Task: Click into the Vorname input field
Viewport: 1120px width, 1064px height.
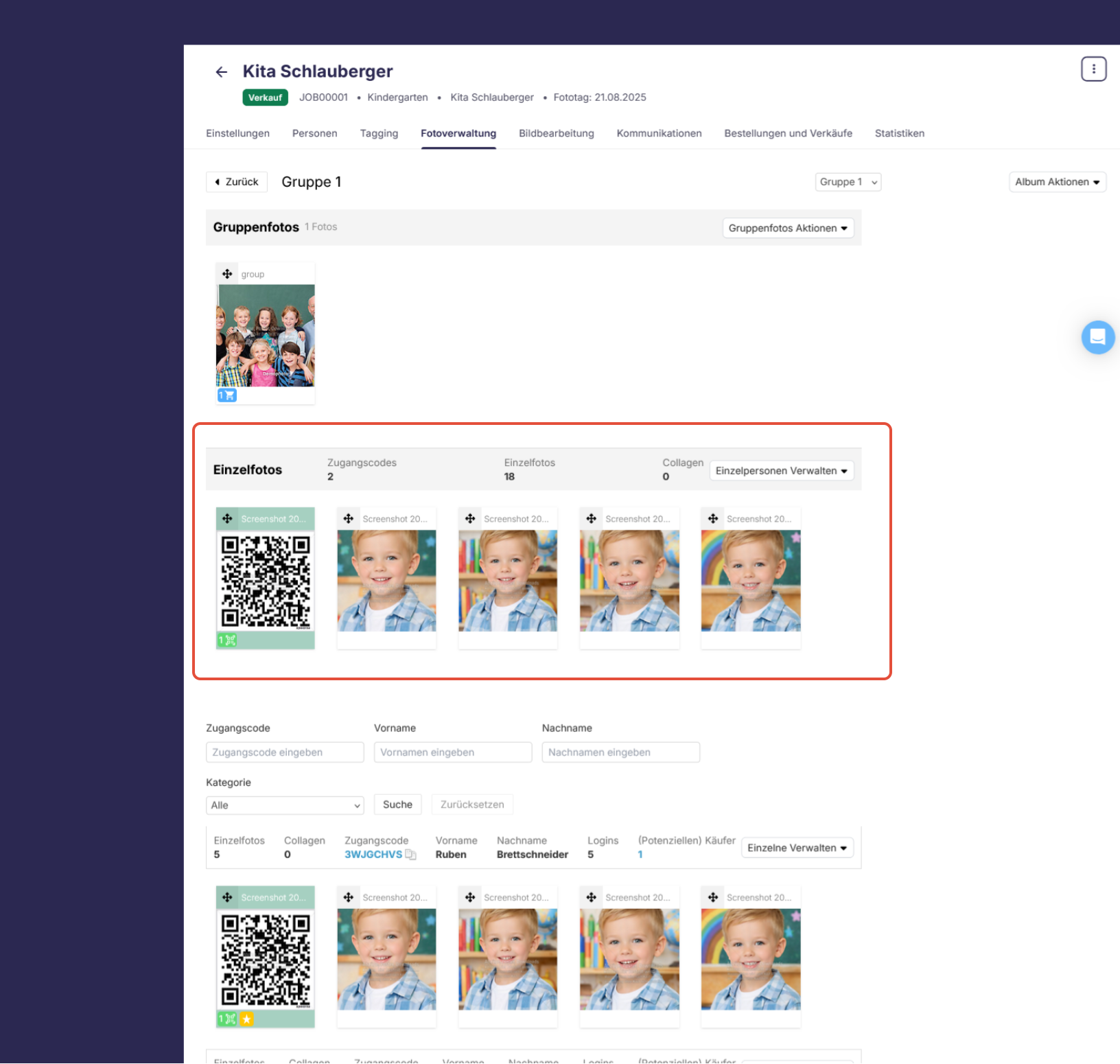Action: click(x=453, y=752)
